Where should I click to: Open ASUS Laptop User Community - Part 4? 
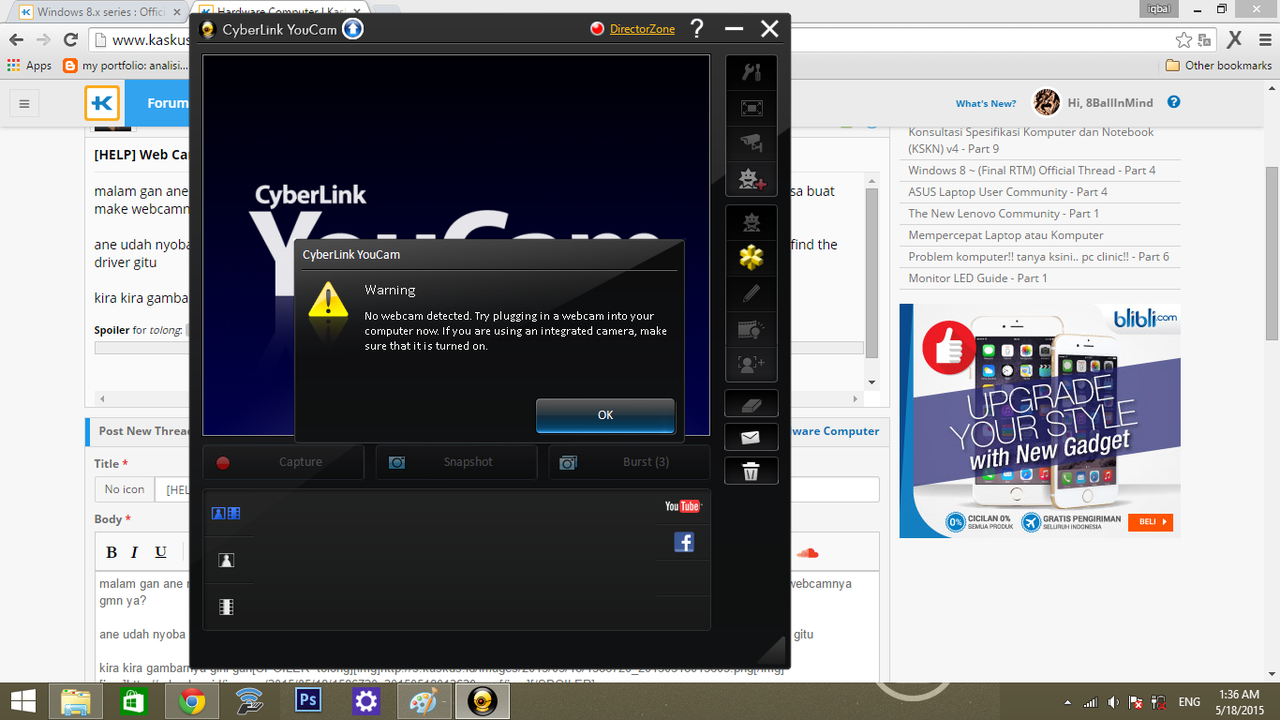click(1008, 192)
